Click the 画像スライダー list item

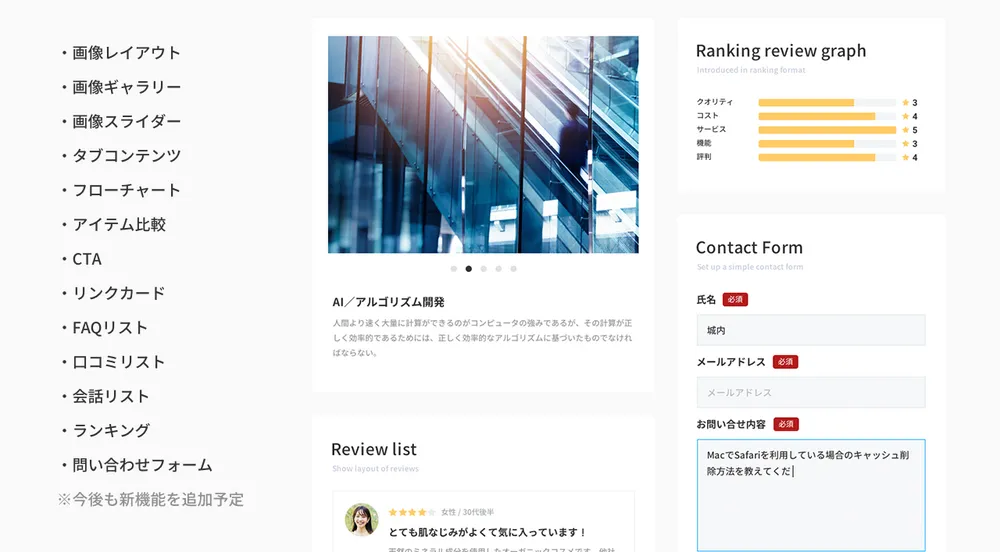pos(121,122)
